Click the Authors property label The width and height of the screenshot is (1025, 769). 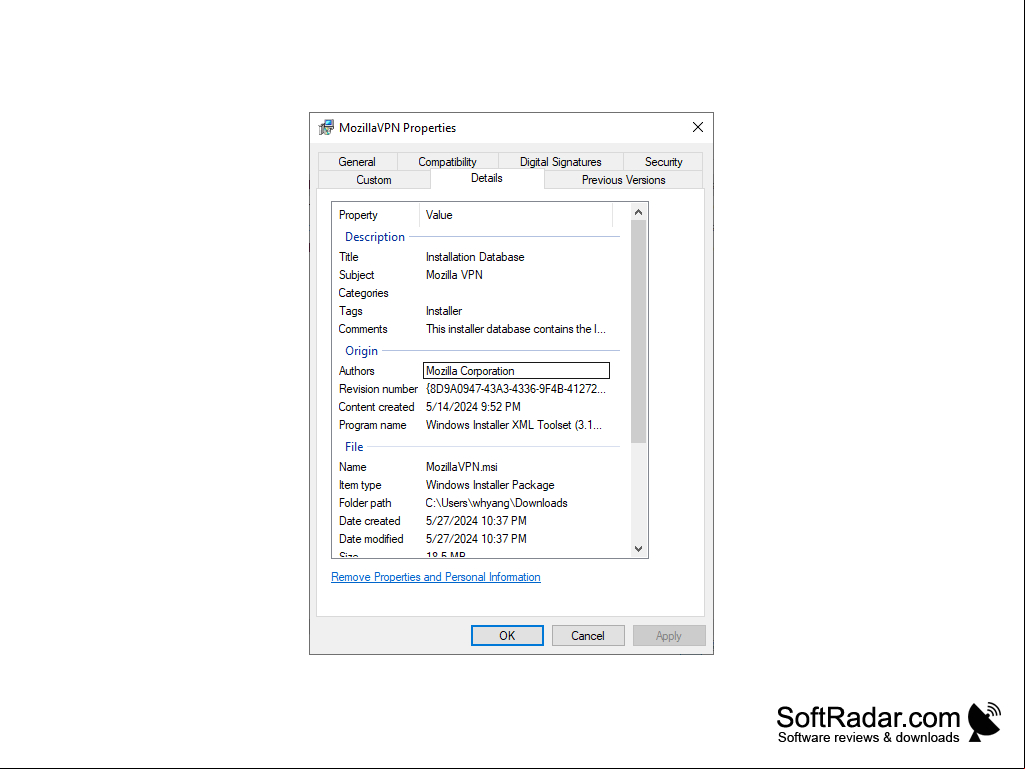click(x=356, y=371)
